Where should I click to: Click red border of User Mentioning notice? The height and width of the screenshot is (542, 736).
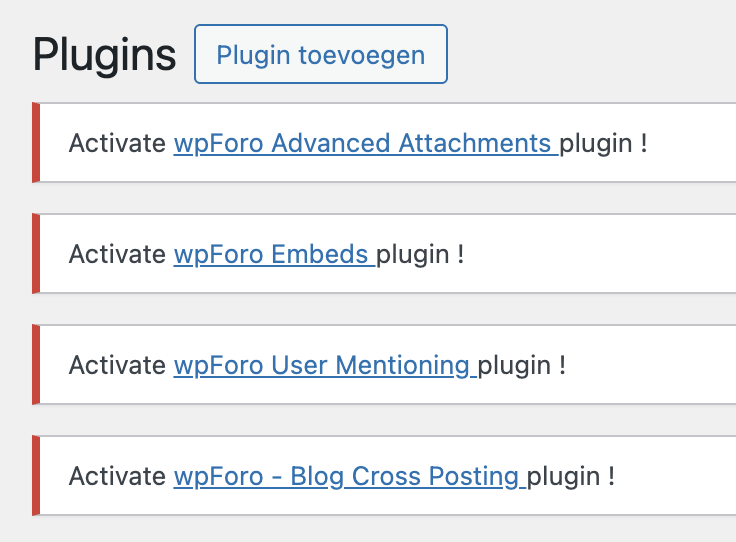point(36,365)
